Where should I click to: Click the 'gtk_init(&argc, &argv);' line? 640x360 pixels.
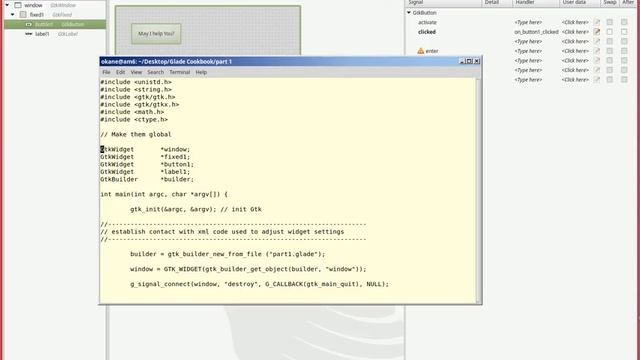(196, 209)
